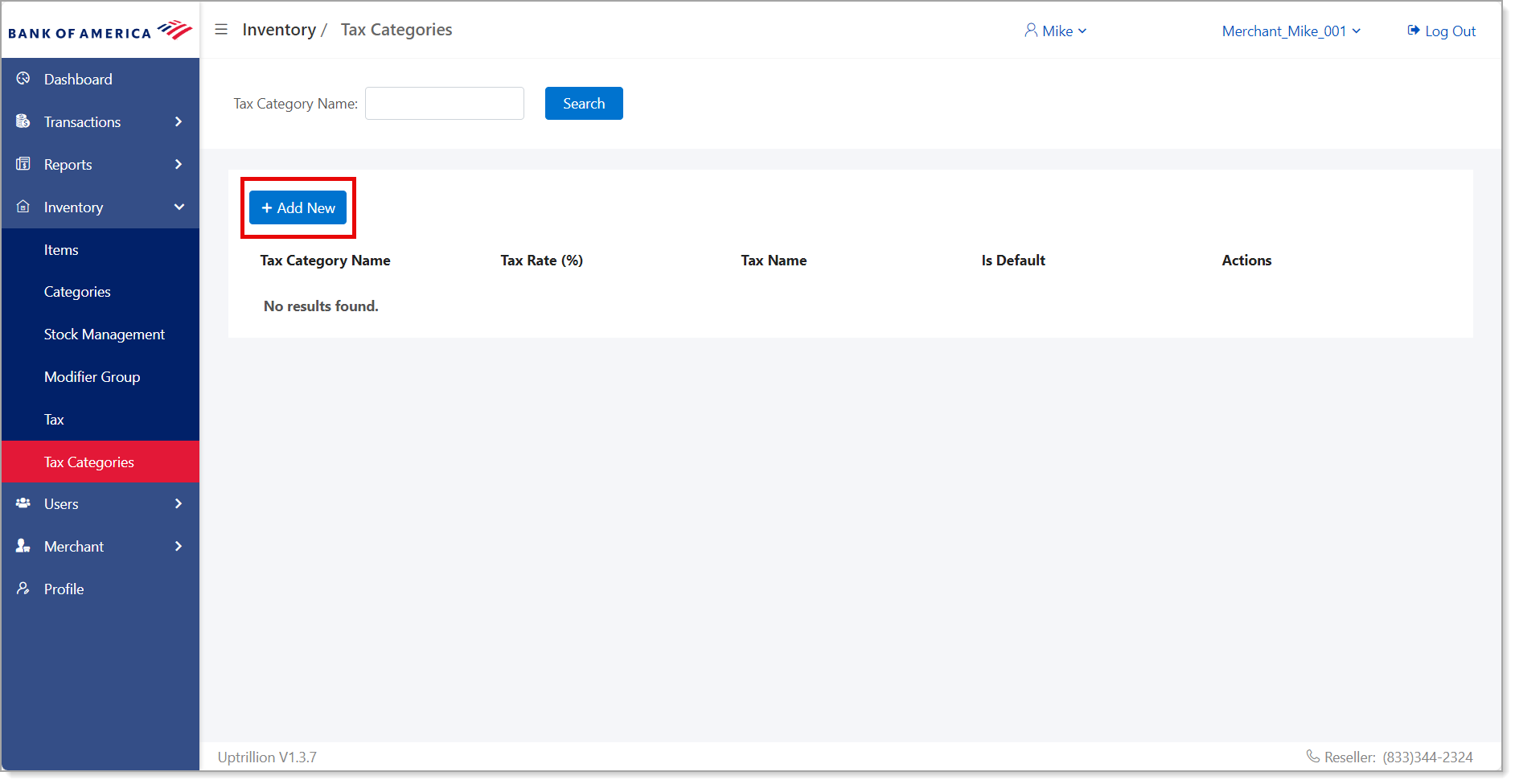Click the Tax Category Name: field label
The height and width of the screenshot is (784, 1515).
pyautogui.click(x=295, y=104)
